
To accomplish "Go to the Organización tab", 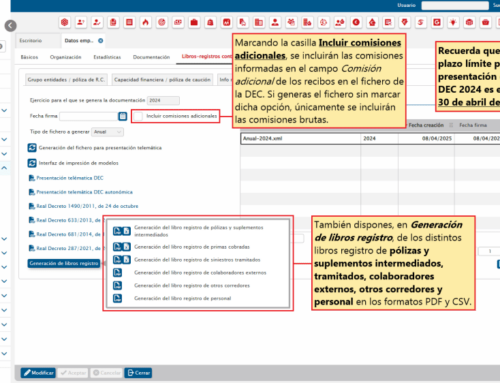I will (66, 57).
